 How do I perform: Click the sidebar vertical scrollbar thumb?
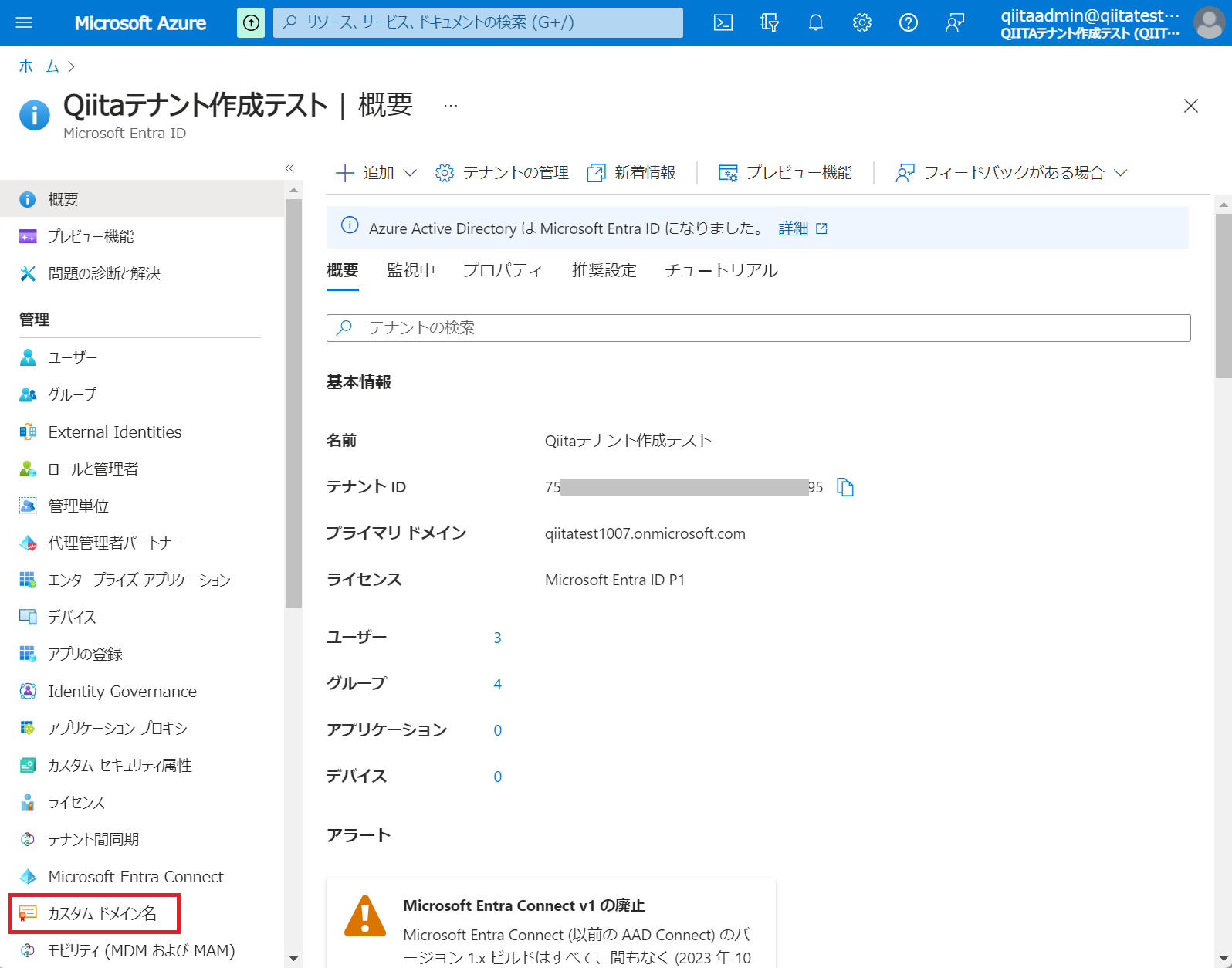293,403
